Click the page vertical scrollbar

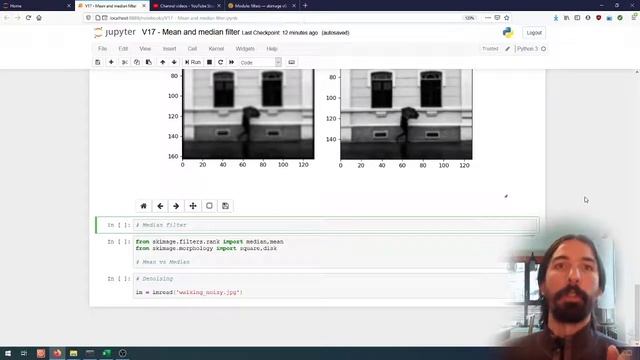click(x=637, y=208)
